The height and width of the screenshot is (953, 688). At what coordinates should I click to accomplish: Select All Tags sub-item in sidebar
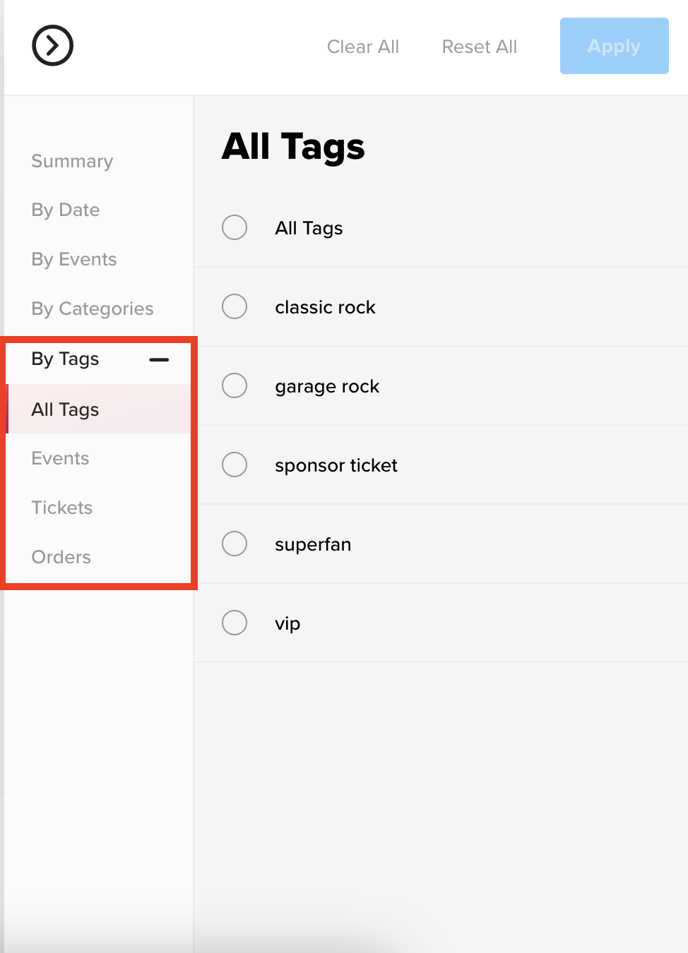click(x=65, y=410)
